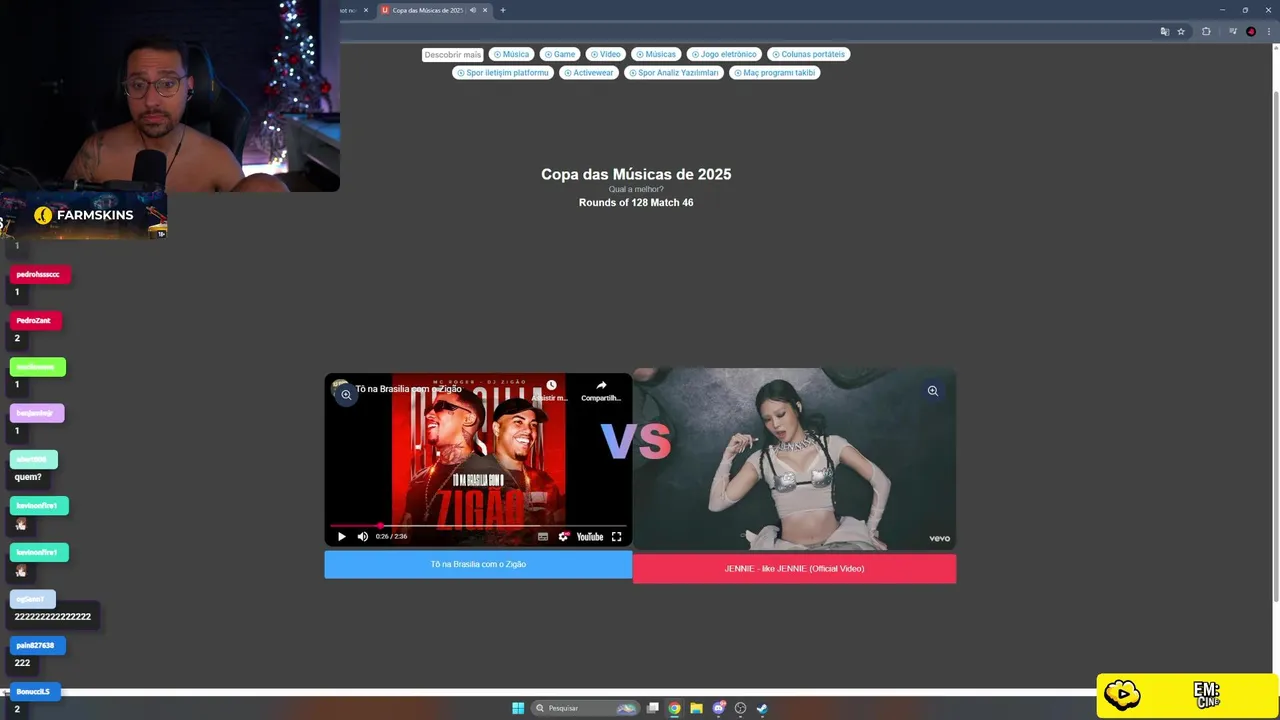Open the Jogo eletrônico tag

[x=724, y=54]
